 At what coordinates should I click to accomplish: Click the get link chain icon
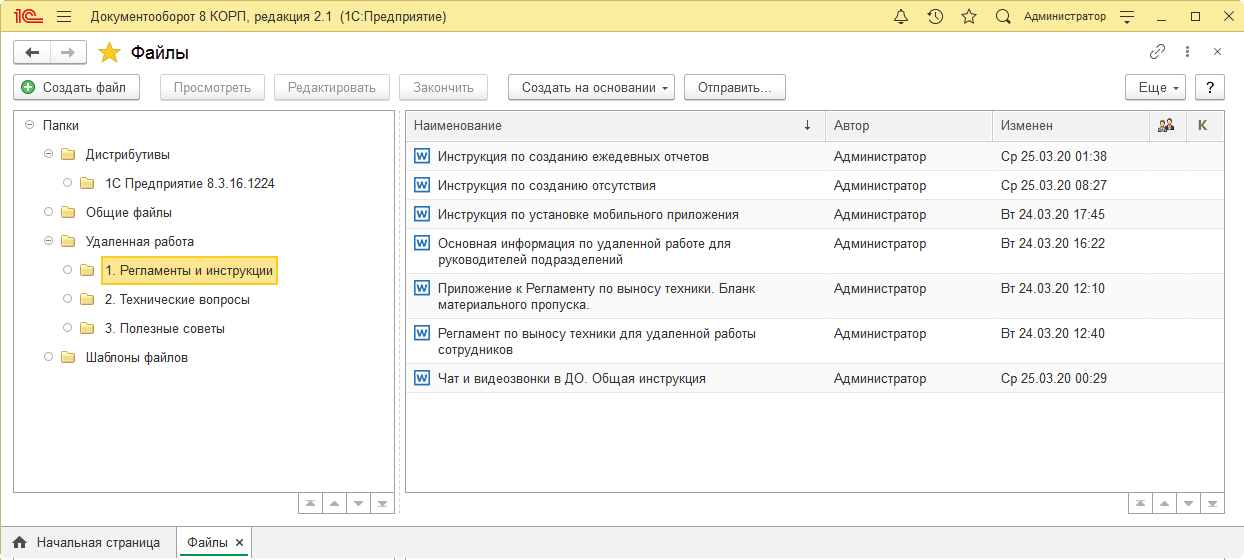(1158, 52)
